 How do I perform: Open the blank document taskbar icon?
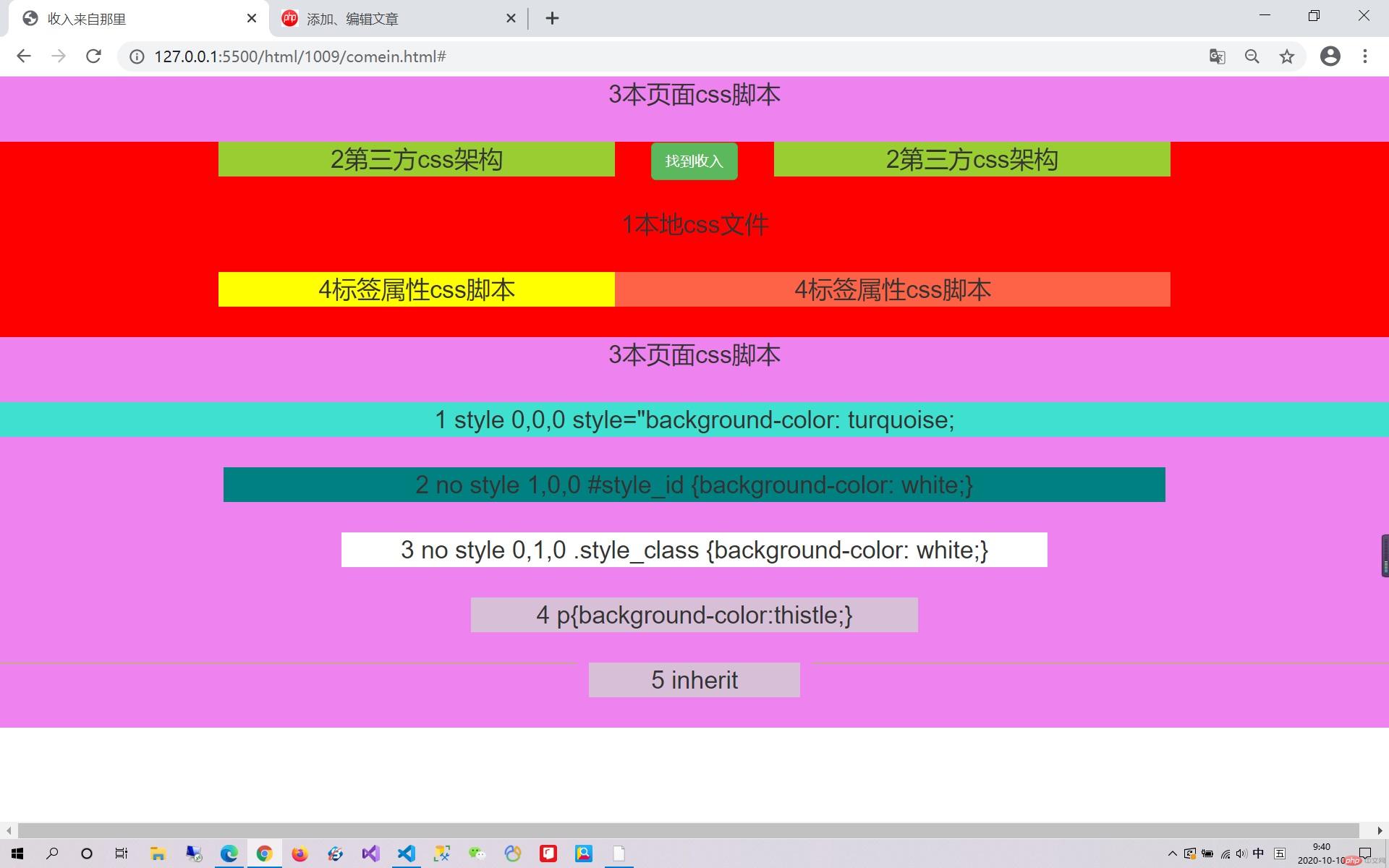[619, 854]
